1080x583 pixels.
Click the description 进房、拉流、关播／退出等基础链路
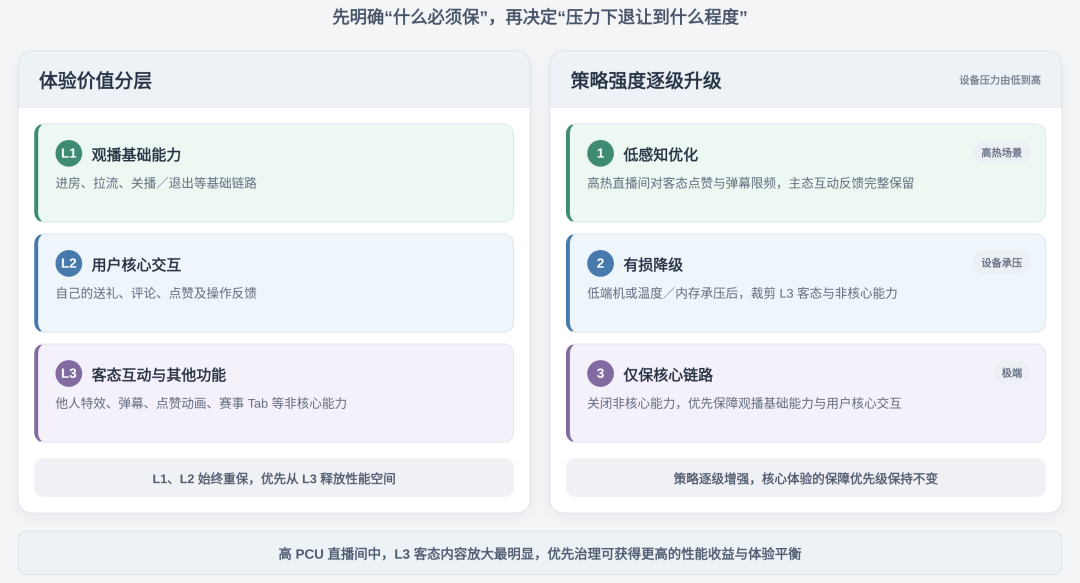pyautogui.click(x=156, y=183)
